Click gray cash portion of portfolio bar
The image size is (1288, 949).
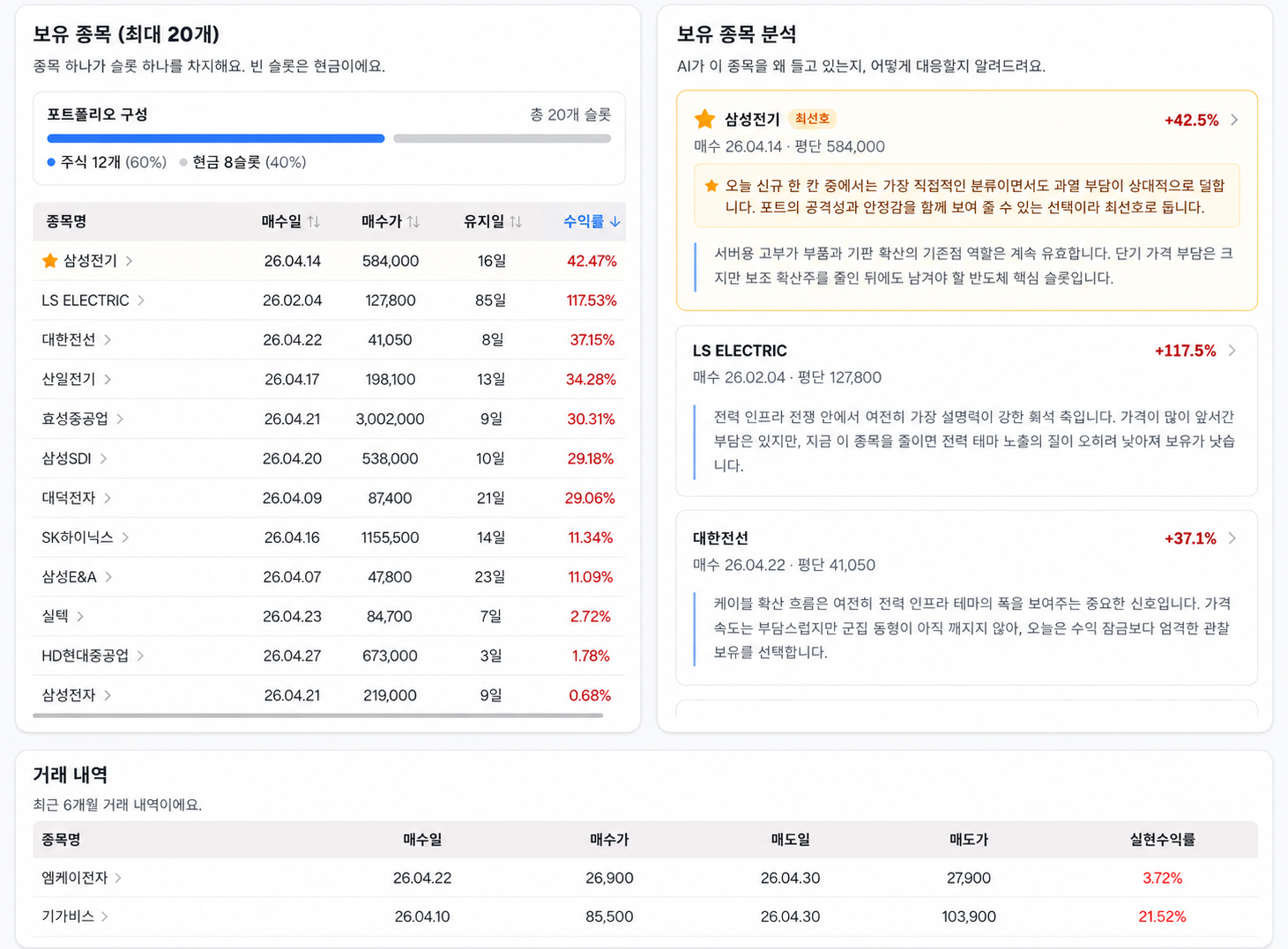503,138
